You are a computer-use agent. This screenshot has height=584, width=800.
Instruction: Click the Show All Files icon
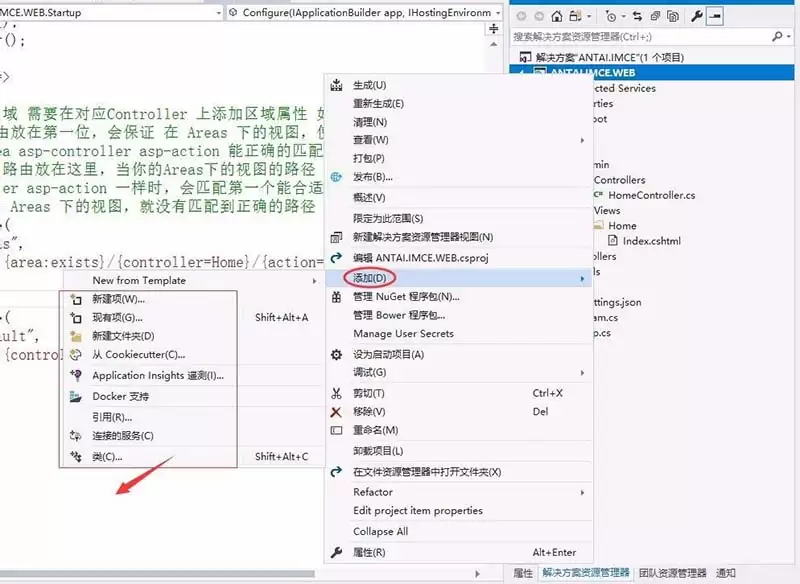tap(671, 17)
